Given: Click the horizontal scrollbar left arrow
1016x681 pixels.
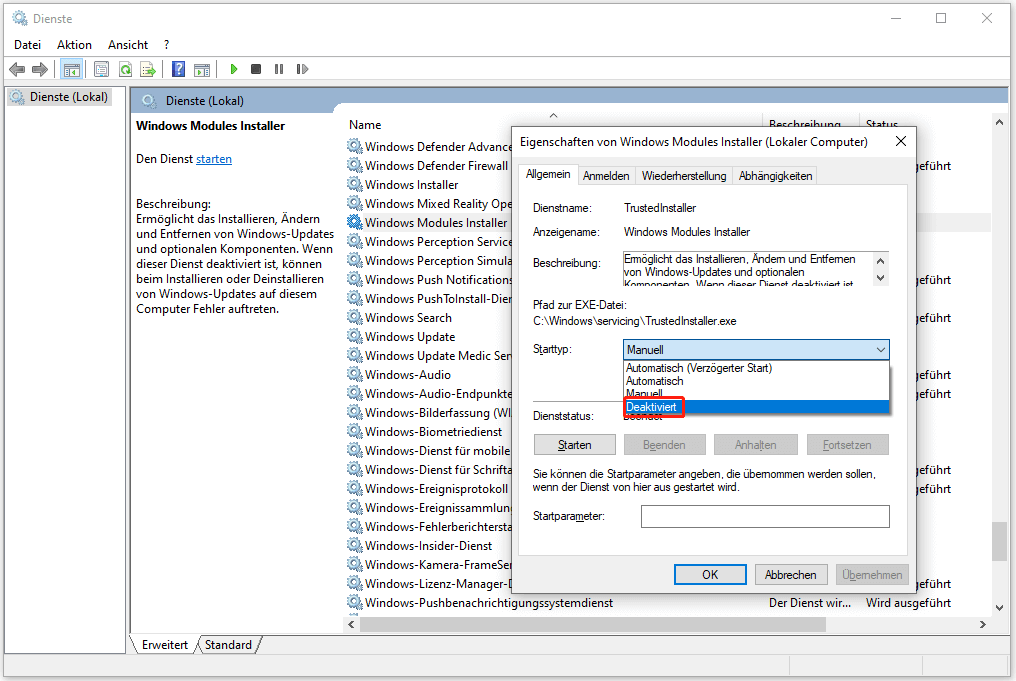Looking at the screenshot, I should 351,625.
